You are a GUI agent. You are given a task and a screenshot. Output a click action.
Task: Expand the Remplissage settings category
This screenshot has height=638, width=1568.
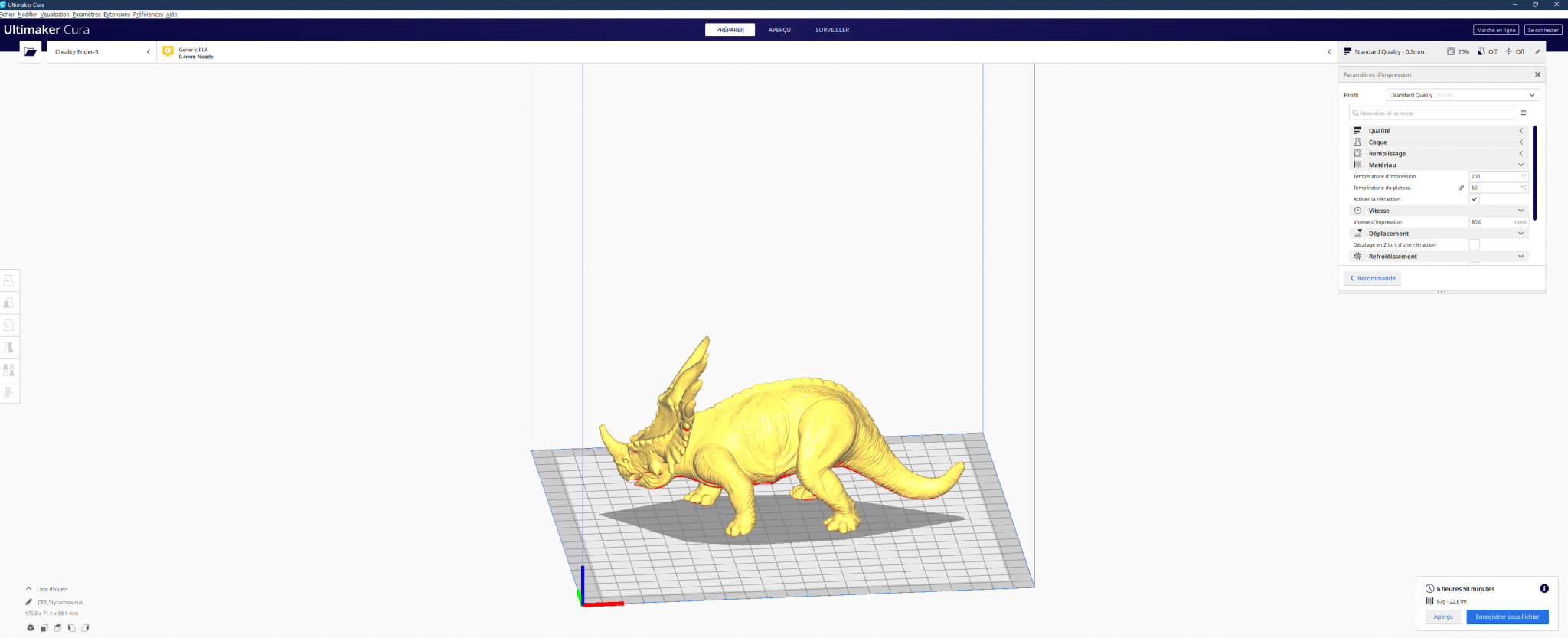point(1439,154)
